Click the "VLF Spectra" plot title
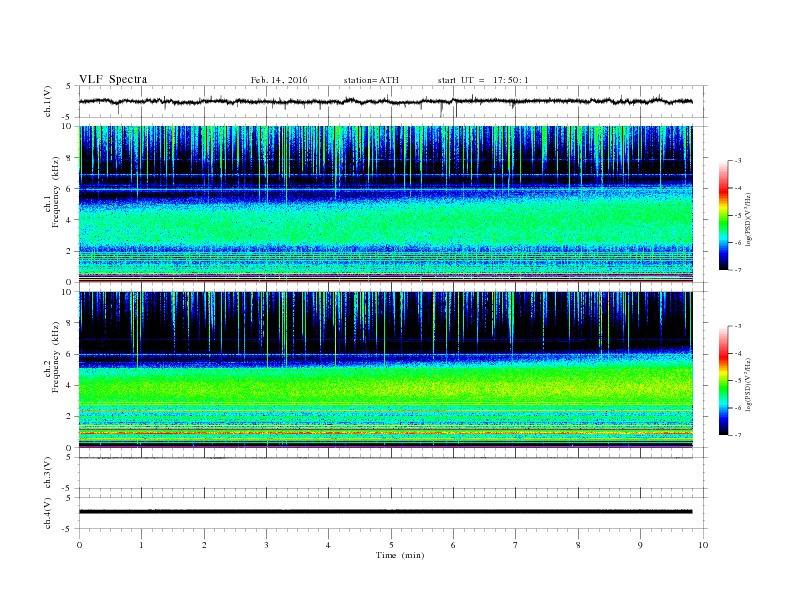Screen dimensions: 792x612 click(x=113, y=79)
